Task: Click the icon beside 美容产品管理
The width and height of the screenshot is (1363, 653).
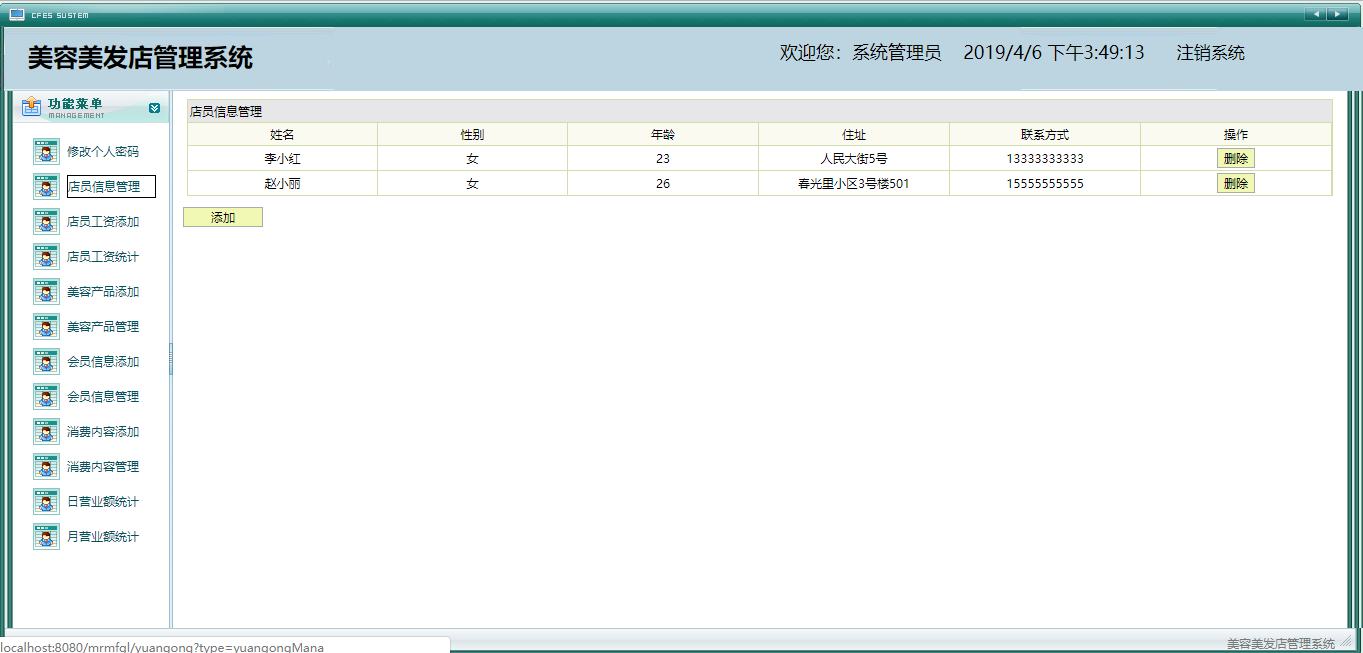Action: pyautogui.click(x=46, y=327)
